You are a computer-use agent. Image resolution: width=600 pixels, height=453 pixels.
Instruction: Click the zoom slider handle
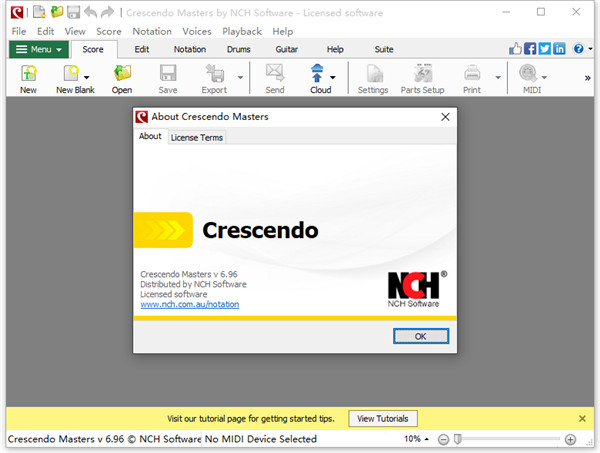(457, 439)
